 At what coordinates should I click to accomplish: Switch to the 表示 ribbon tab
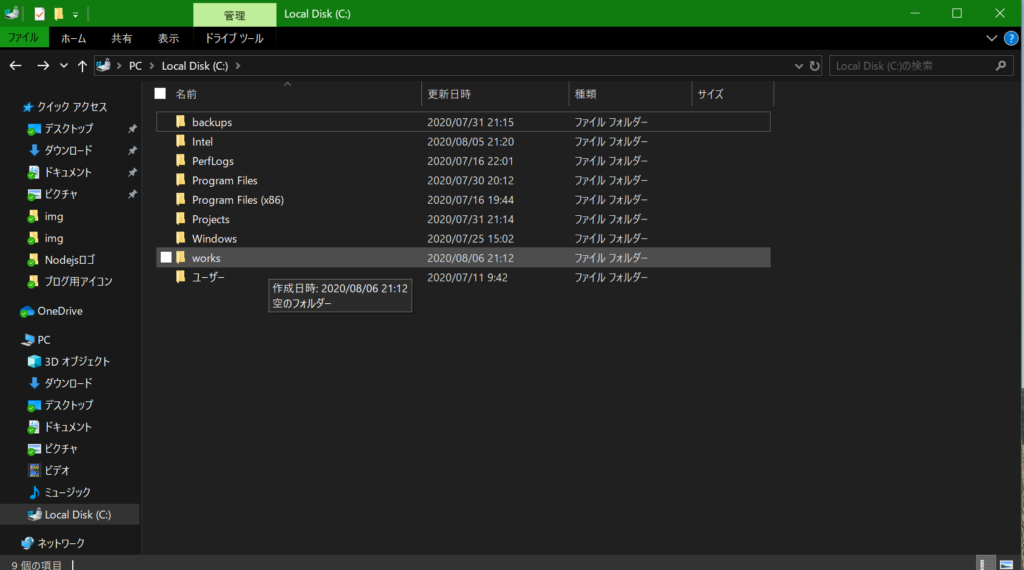click(168, 38)
